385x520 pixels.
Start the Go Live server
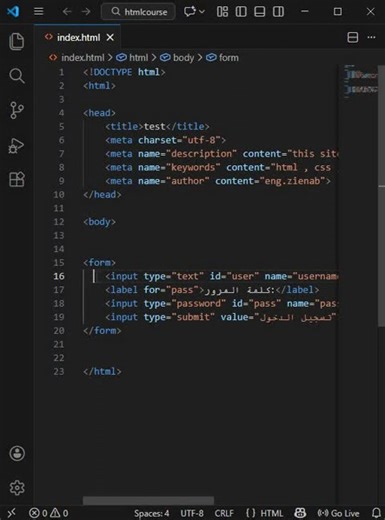coord(338,513)
